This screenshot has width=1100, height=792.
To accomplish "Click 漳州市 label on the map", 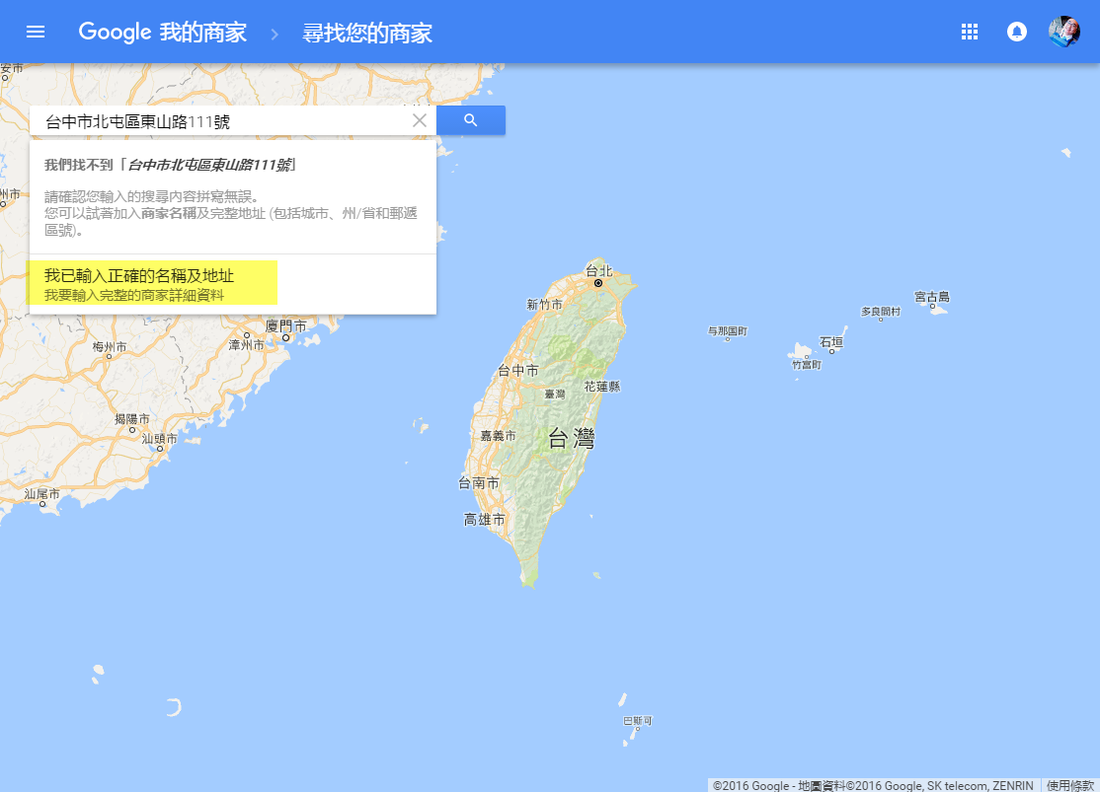I will pyautogui.click(x=246, y=344).
